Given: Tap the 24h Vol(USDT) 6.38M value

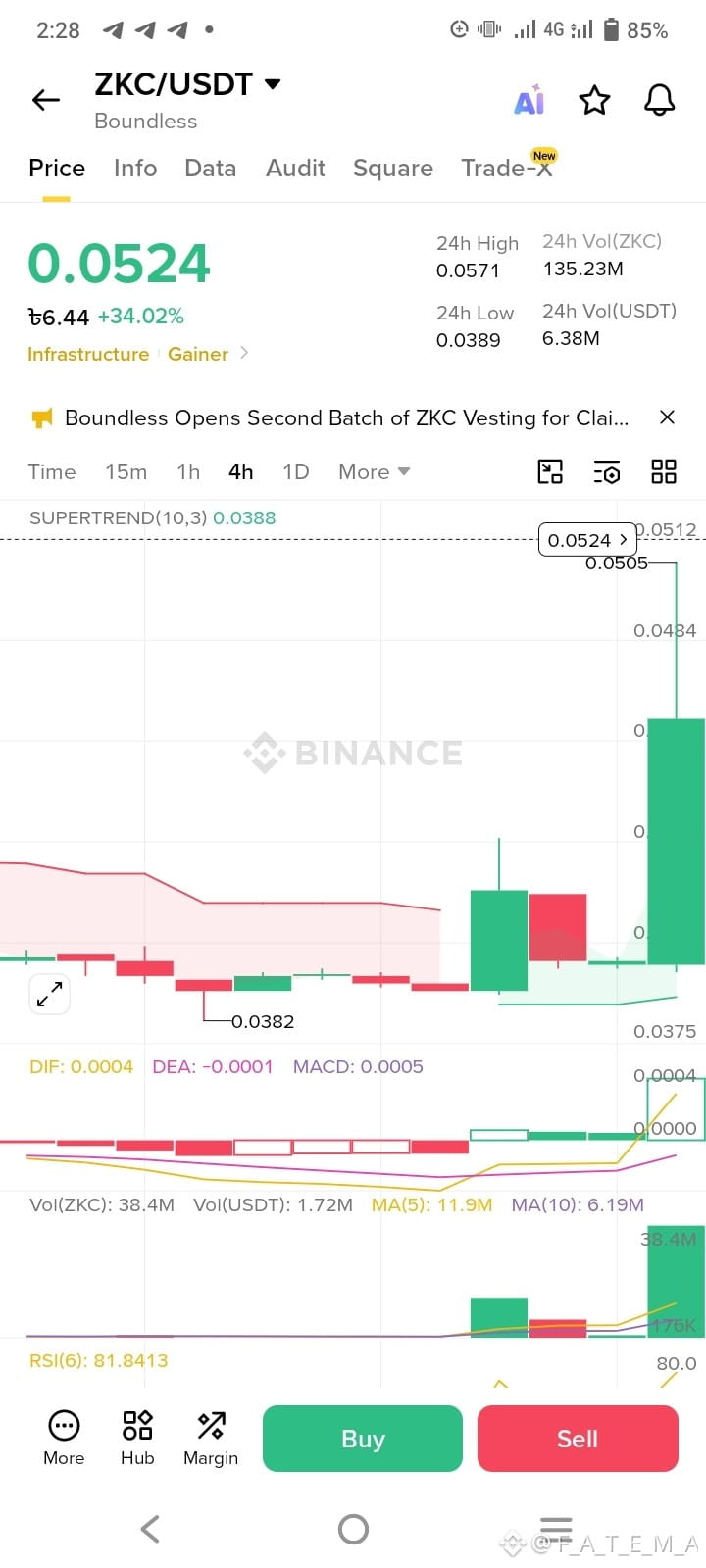Looking at the screenshot, I should coord(571,338).
